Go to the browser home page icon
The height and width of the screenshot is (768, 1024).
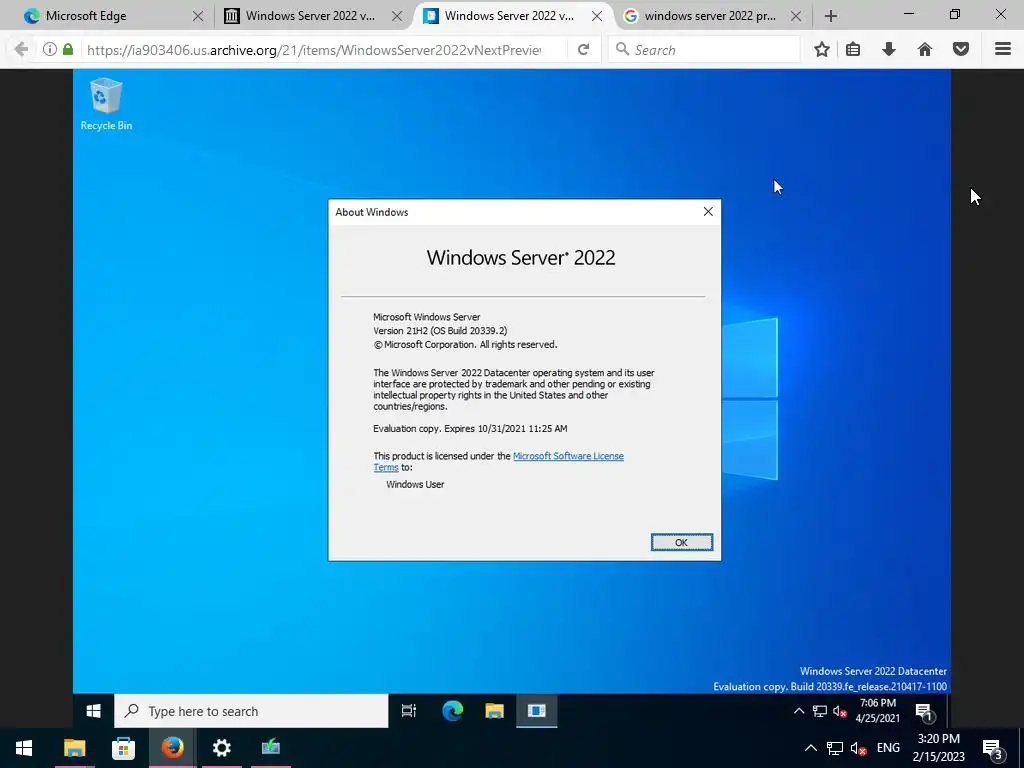(925, 49)
